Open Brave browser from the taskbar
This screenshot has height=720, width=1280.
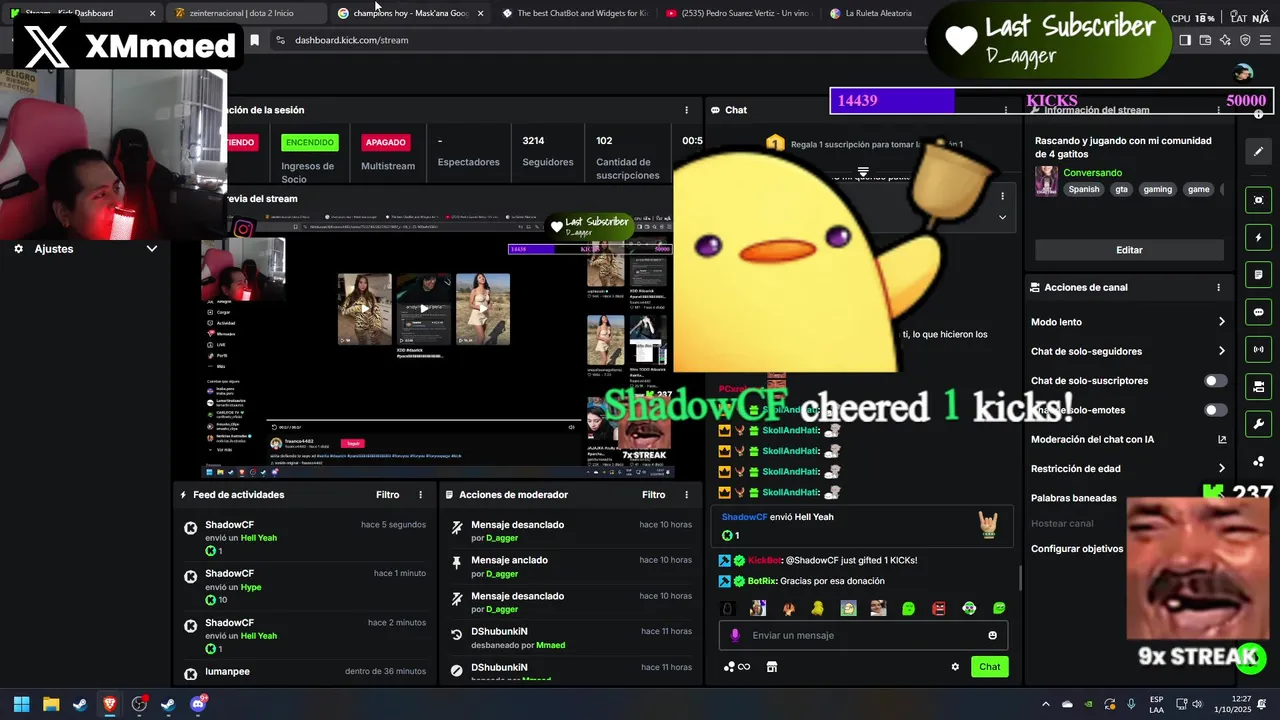point(109,704)
